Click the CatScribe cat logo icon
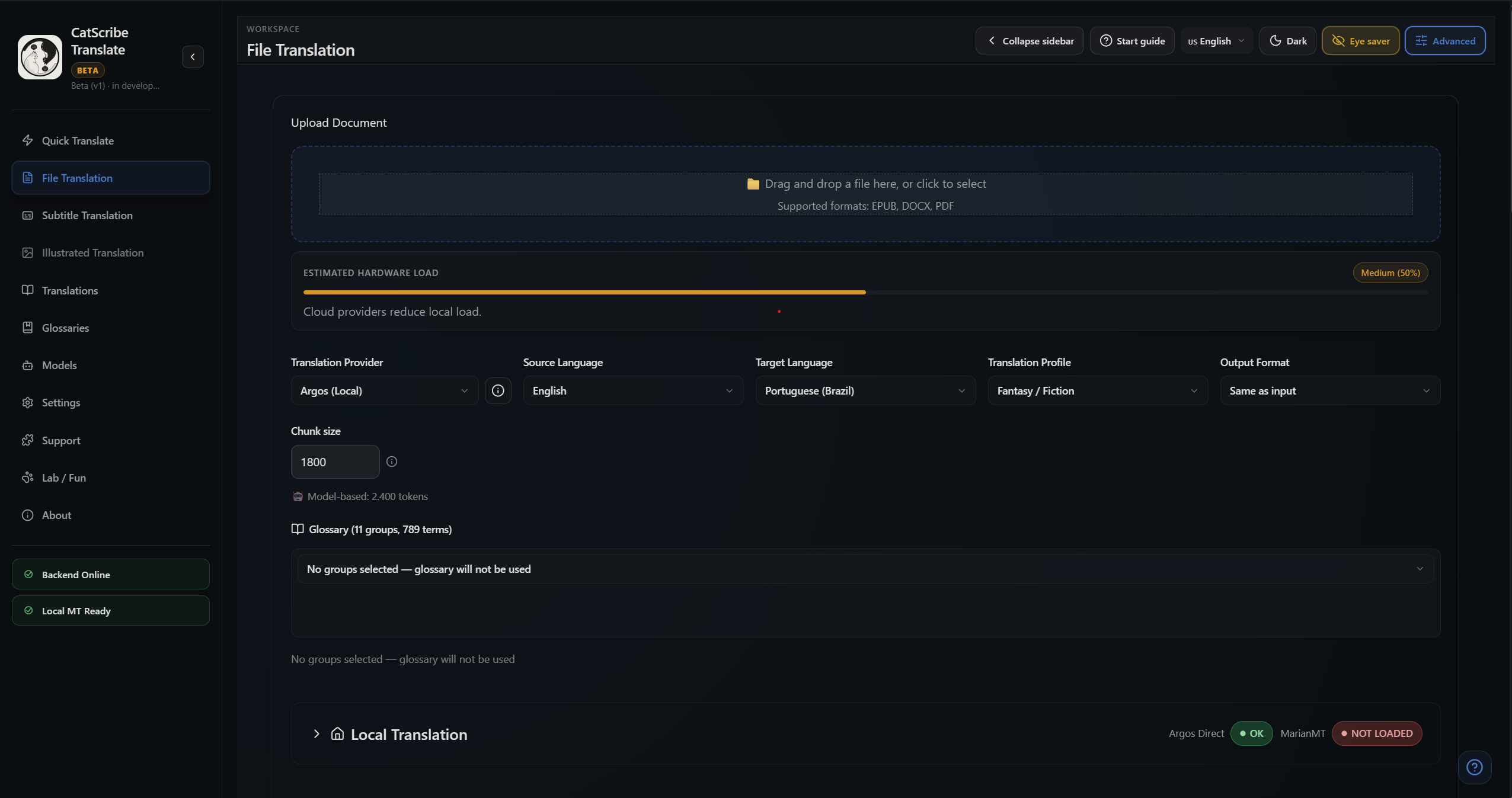1512x798 pixels. (40, 57)
